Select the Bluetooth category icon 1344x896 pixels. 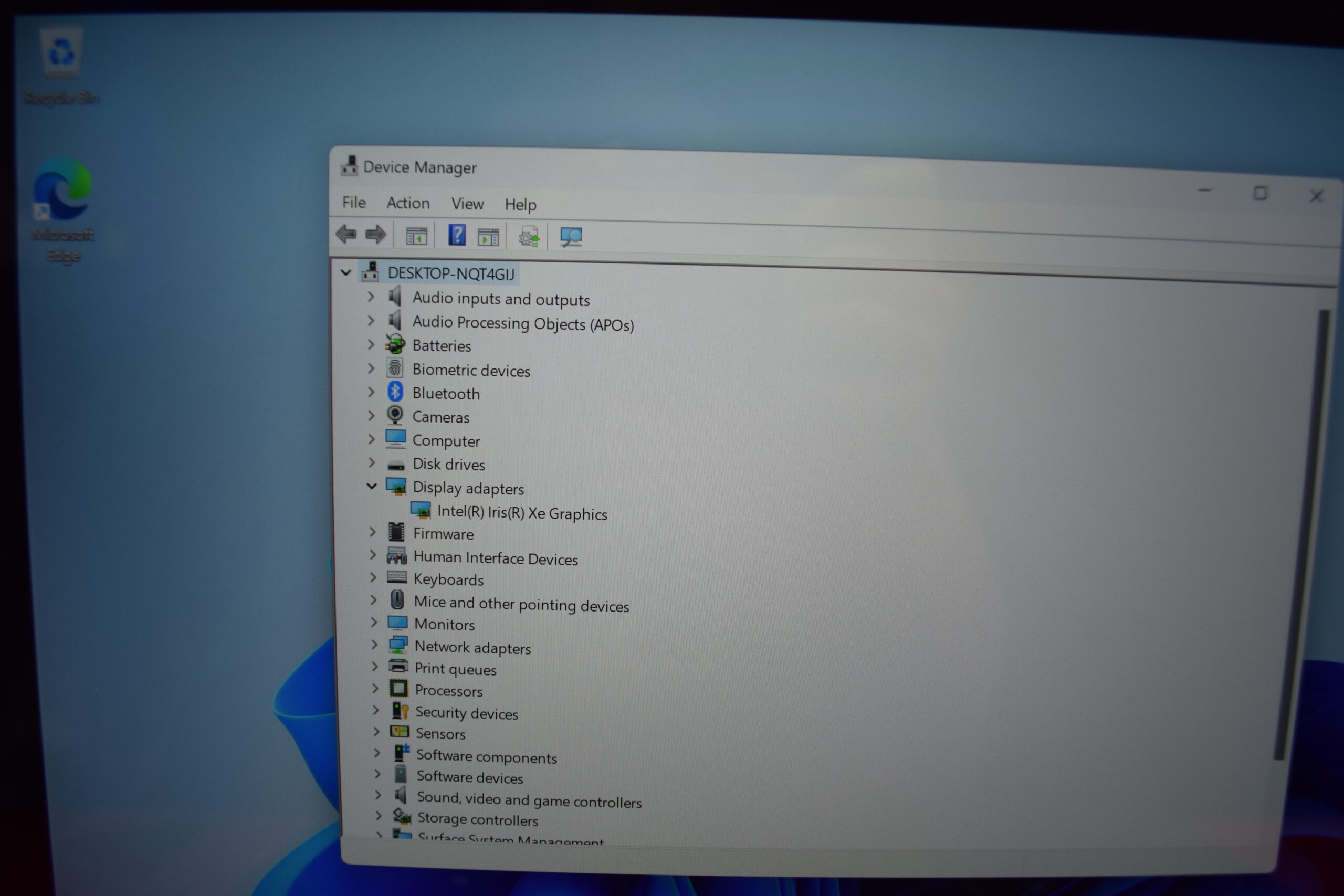pos(395,392)
